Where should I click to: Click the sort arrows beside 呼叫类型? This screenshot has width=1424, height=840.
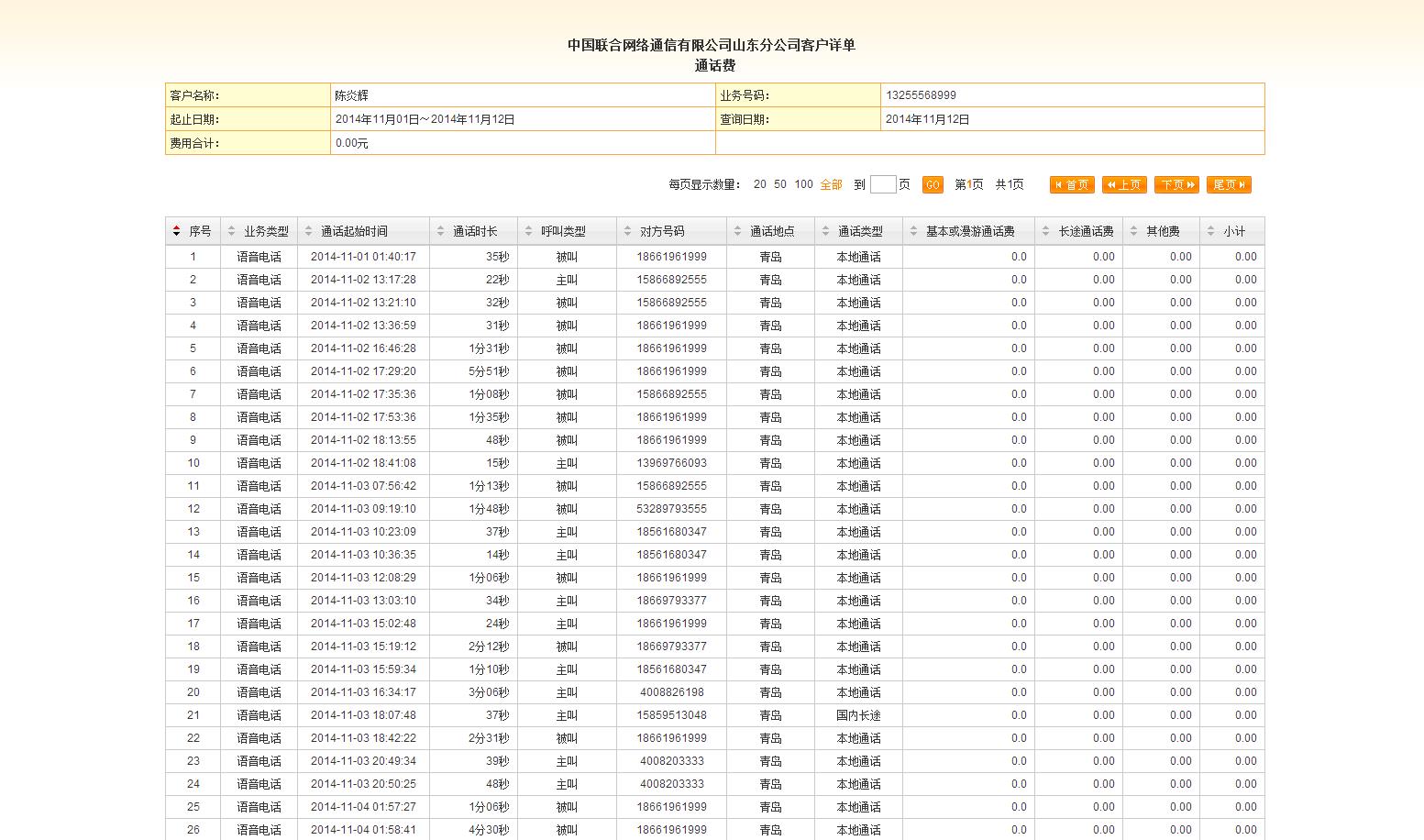pyautogui.click(x=528, y=232)
